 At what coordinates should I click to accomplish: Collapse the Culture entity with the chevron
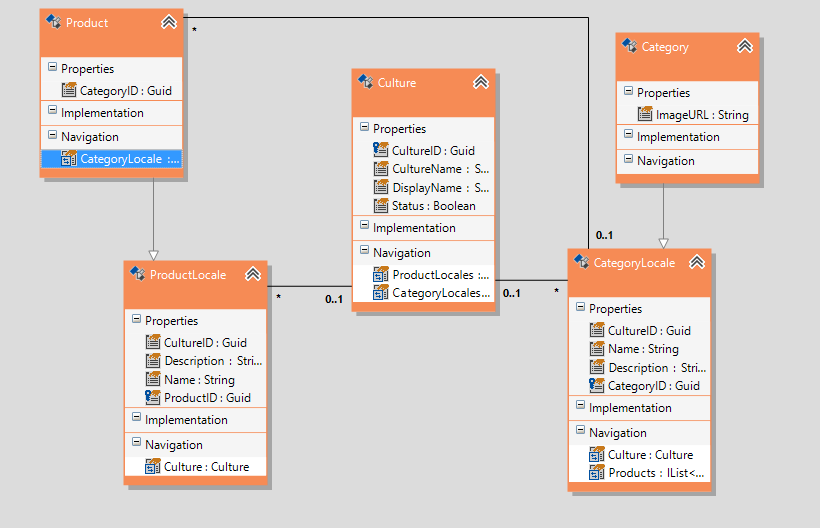[481, 82]
